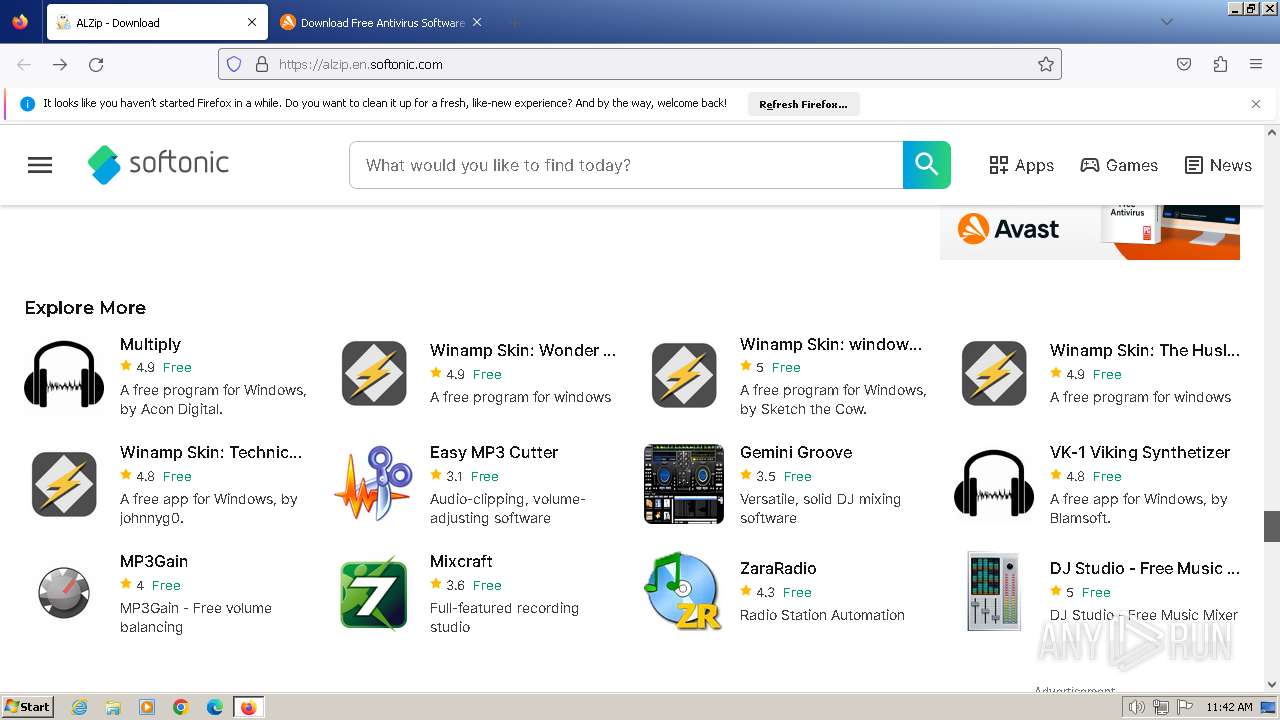Open MP3Gain dial icon

click(x=64, y=593)
